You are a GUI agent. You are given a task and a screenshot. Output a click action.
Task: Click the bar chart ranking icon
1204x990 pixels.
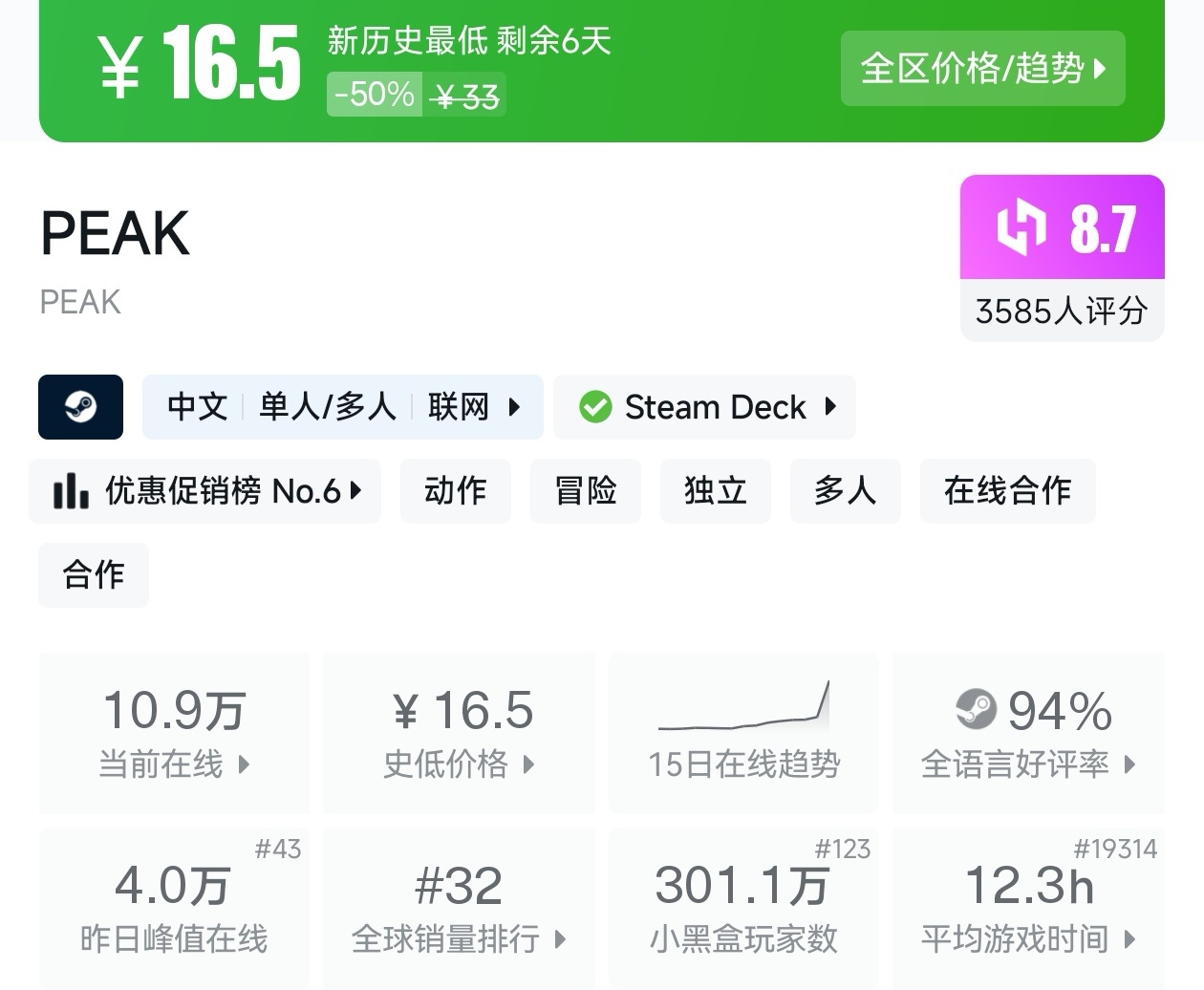click(x=71, y=491)
